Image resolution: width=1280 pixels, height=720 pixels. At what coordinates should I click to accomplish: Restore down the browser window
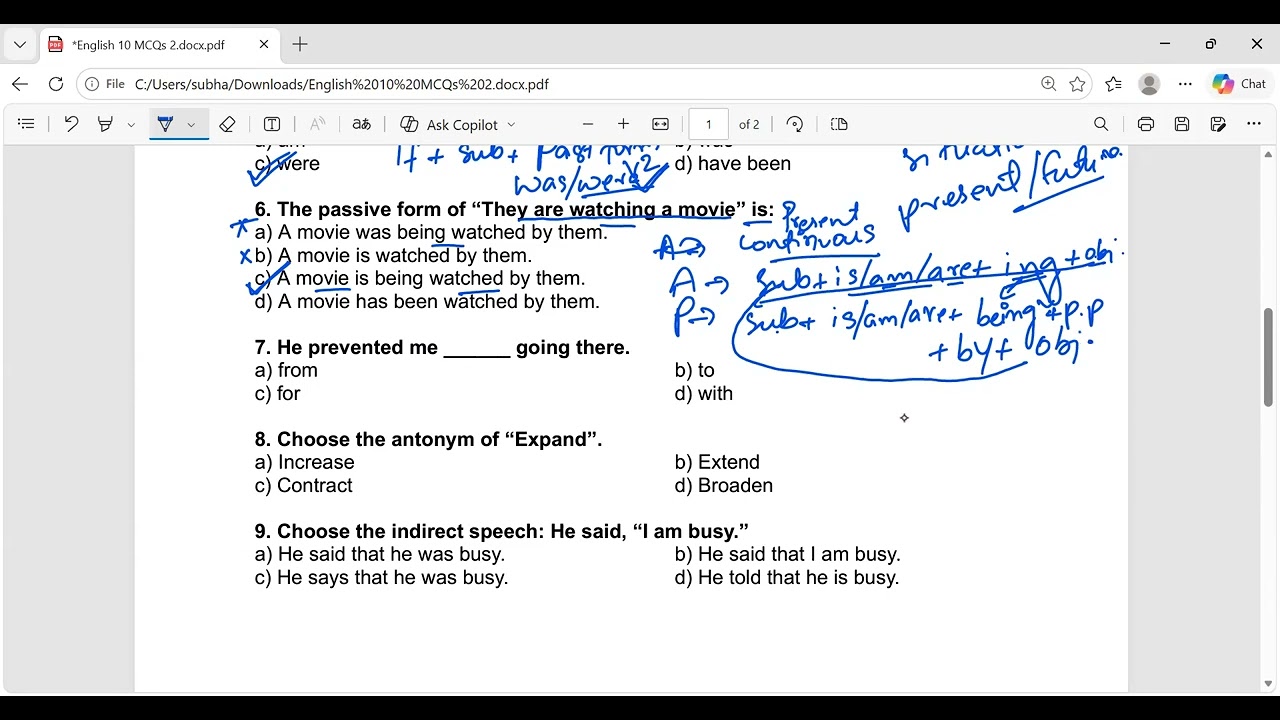[x=1211, y=44]
